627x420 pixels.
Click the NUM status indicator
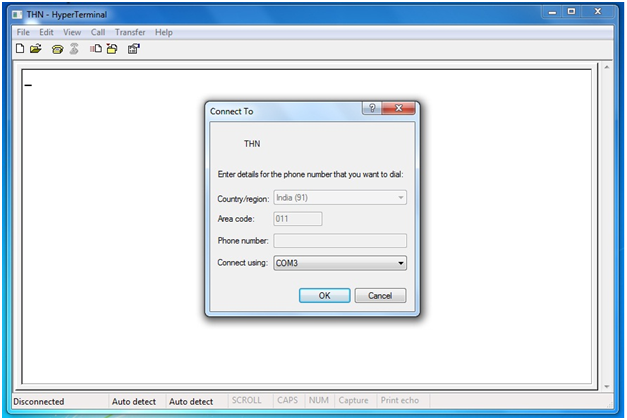319,400
